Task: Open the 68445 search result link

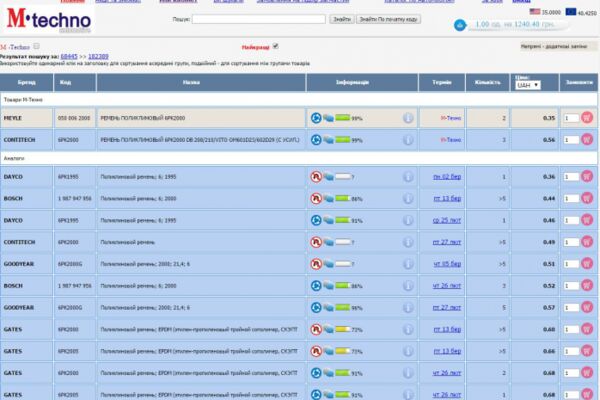Action: (x=69, y=56)
